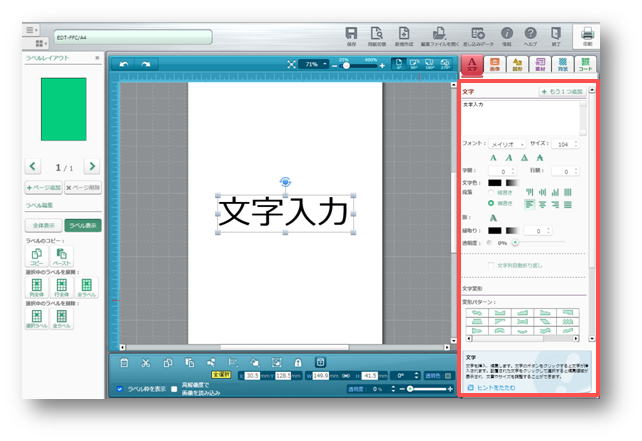Click the delete page (ページ削除) button
642x441 pixels.
(83, 188)
